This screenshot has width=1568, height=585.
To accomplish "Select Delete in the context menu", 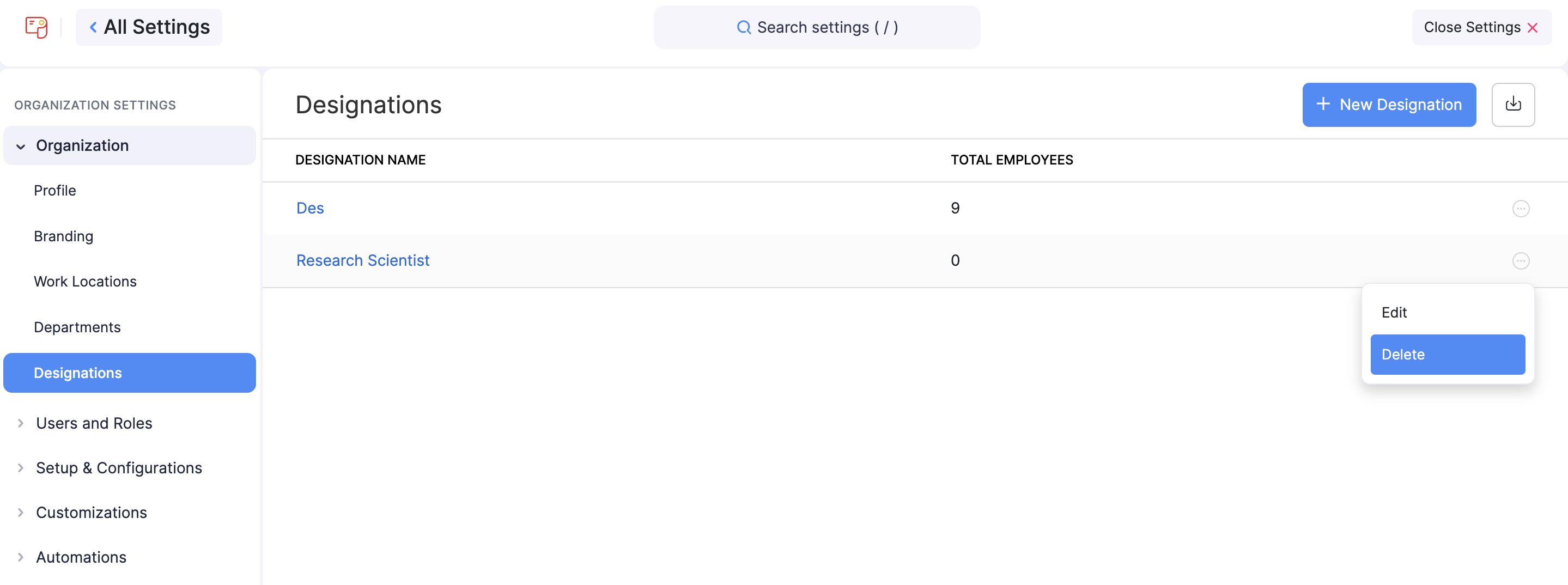I will pyautogui.click(x=1447, y=354).
